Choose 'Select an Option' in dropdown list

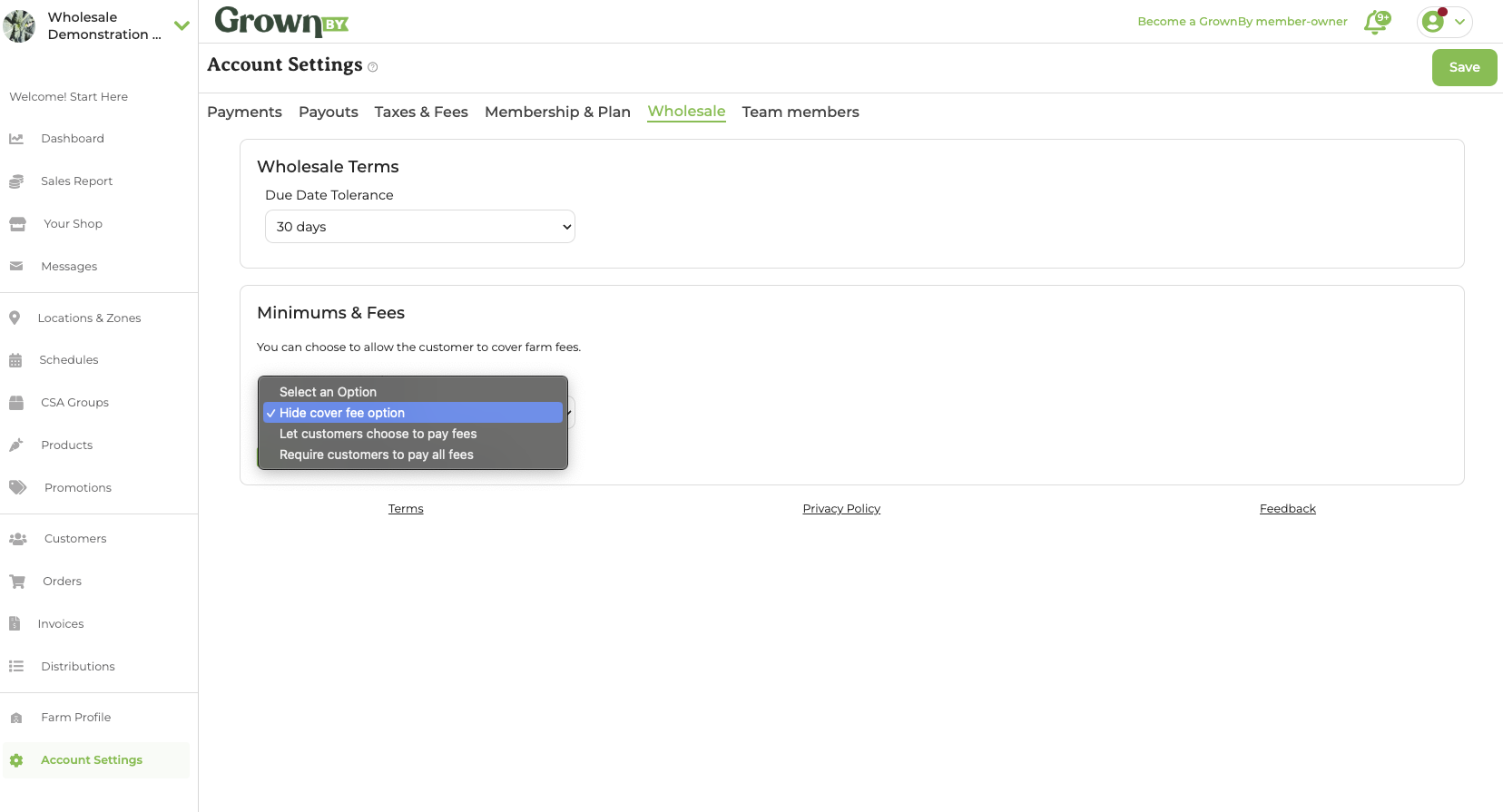[x=413, y=392]
